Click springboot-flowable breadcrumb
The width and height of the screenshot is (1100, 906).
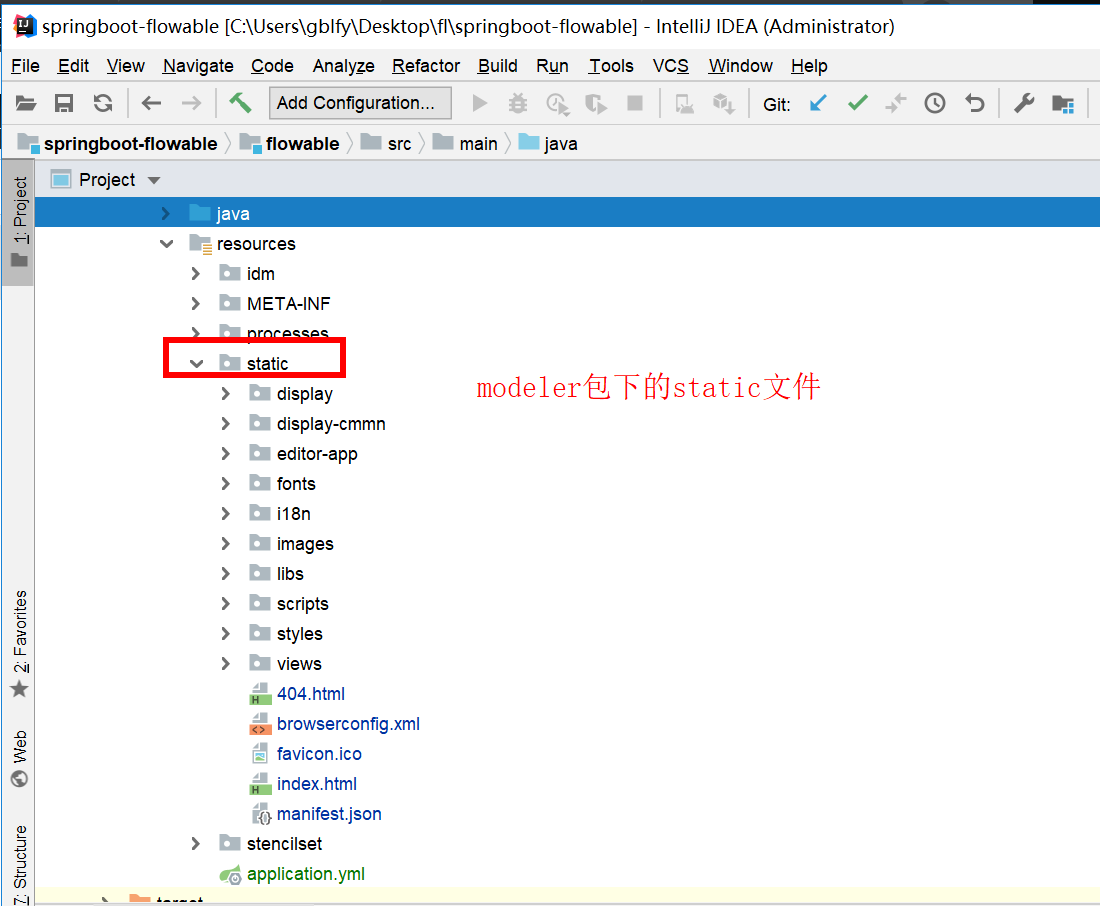[x=130, y=144]
